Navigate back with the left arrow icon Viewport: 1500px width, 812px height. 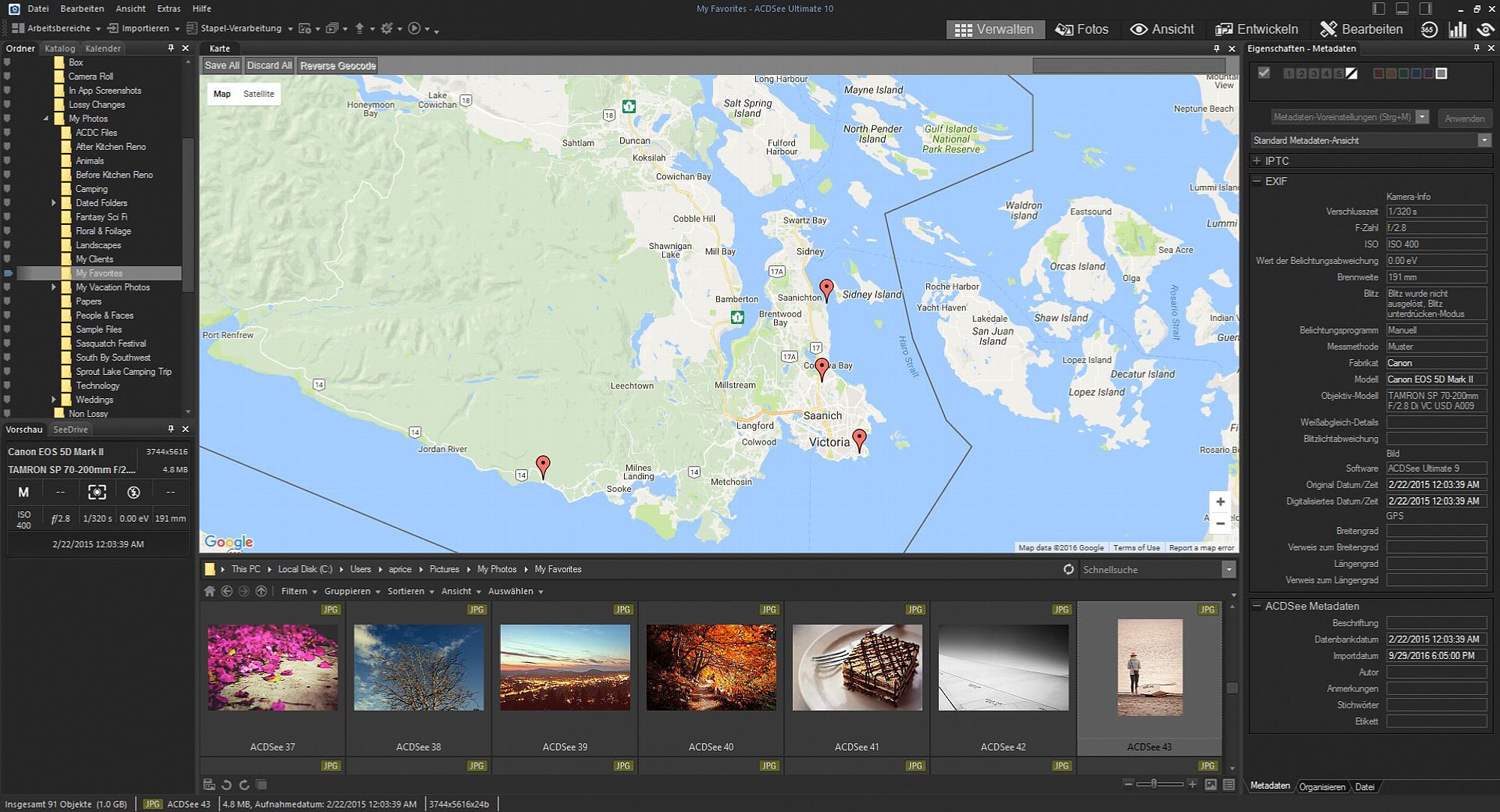pos(226,592)
